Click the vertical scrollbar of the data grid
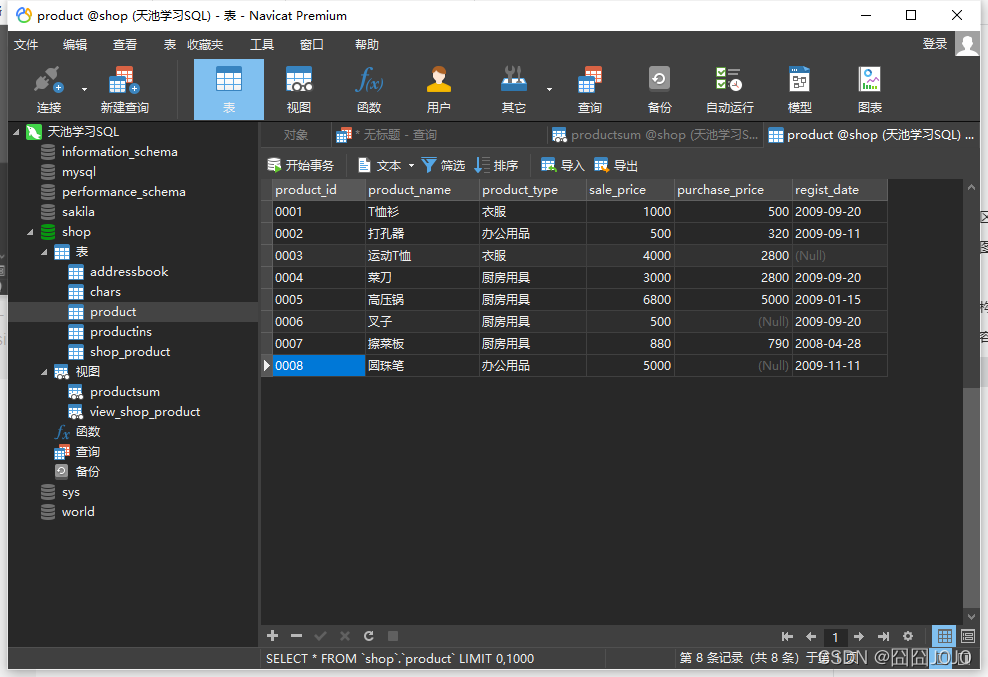This screenshot has height=677, width=988. (970, 402)
